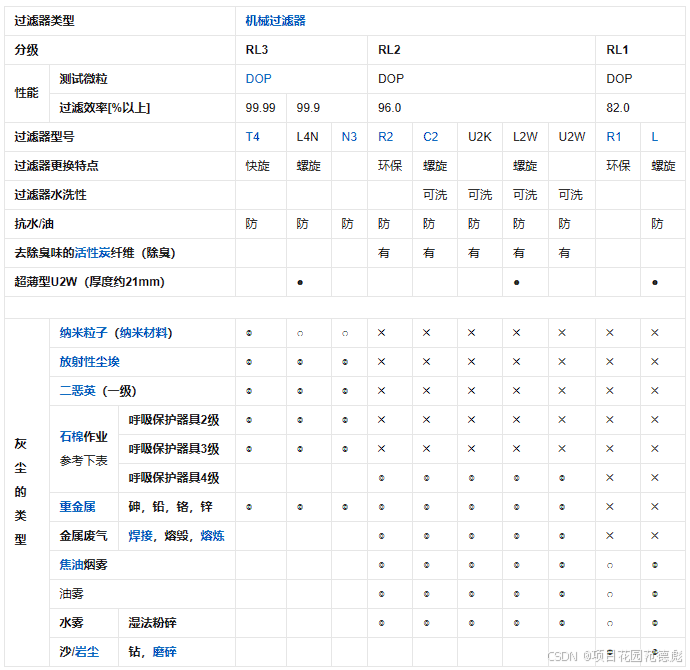Select the 呼吸保护器具4级 row label

(x=174, y=478)
